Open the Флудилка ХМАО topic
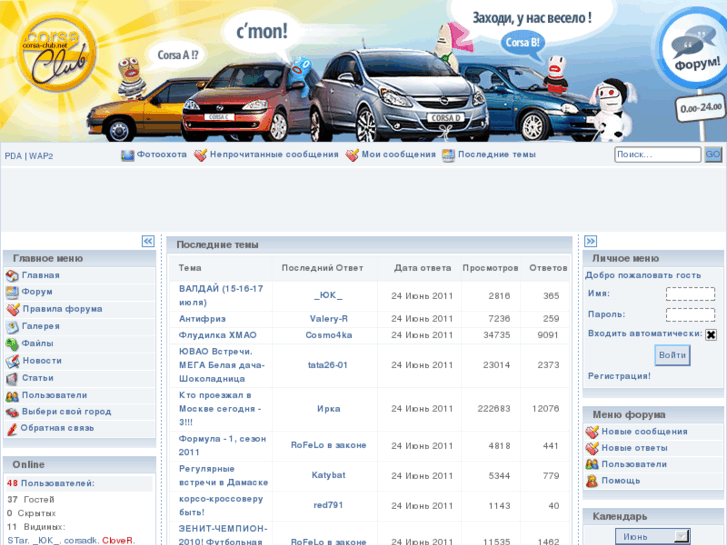Viewport: 727px width, 545px height. [x=217, y=335]
